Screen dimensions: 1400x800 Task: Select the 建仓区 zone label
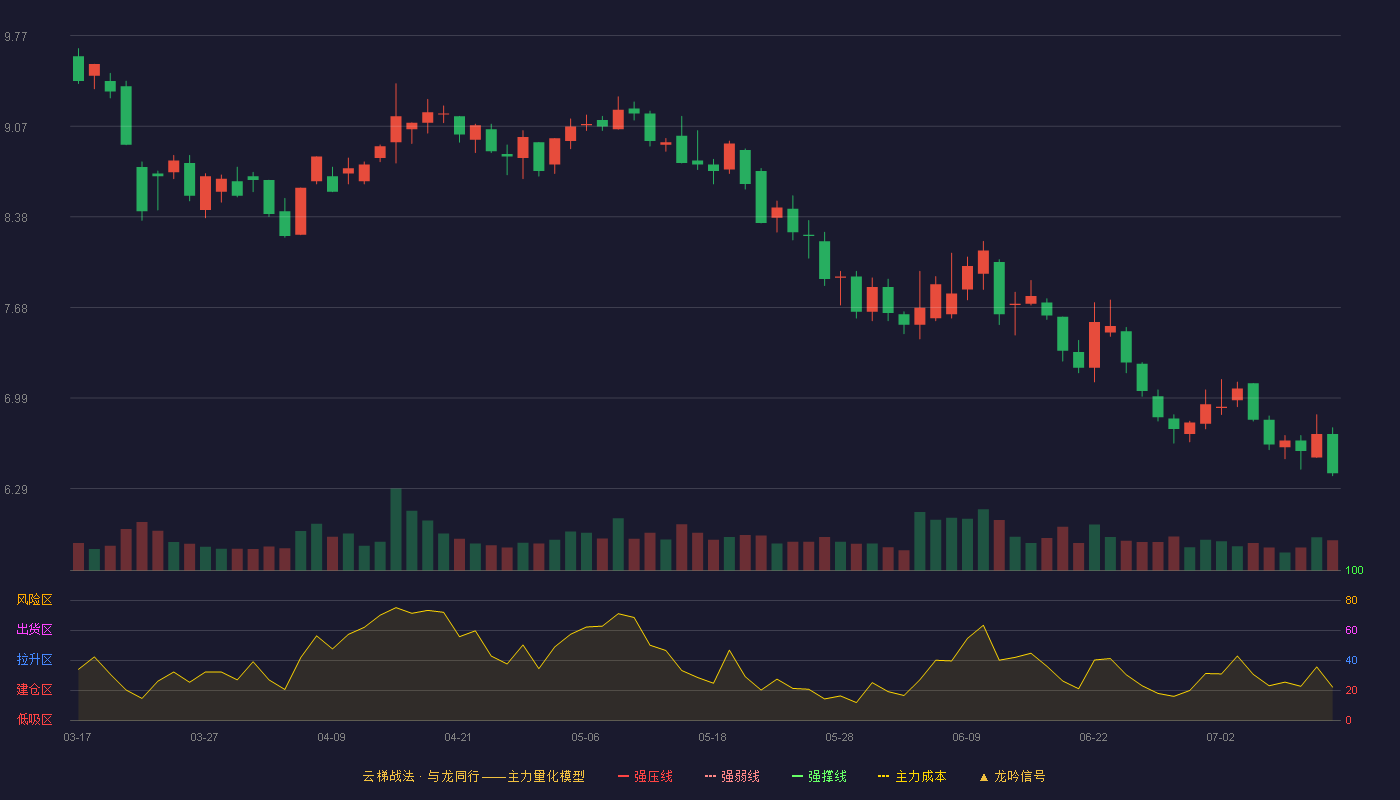pos(34,690)
